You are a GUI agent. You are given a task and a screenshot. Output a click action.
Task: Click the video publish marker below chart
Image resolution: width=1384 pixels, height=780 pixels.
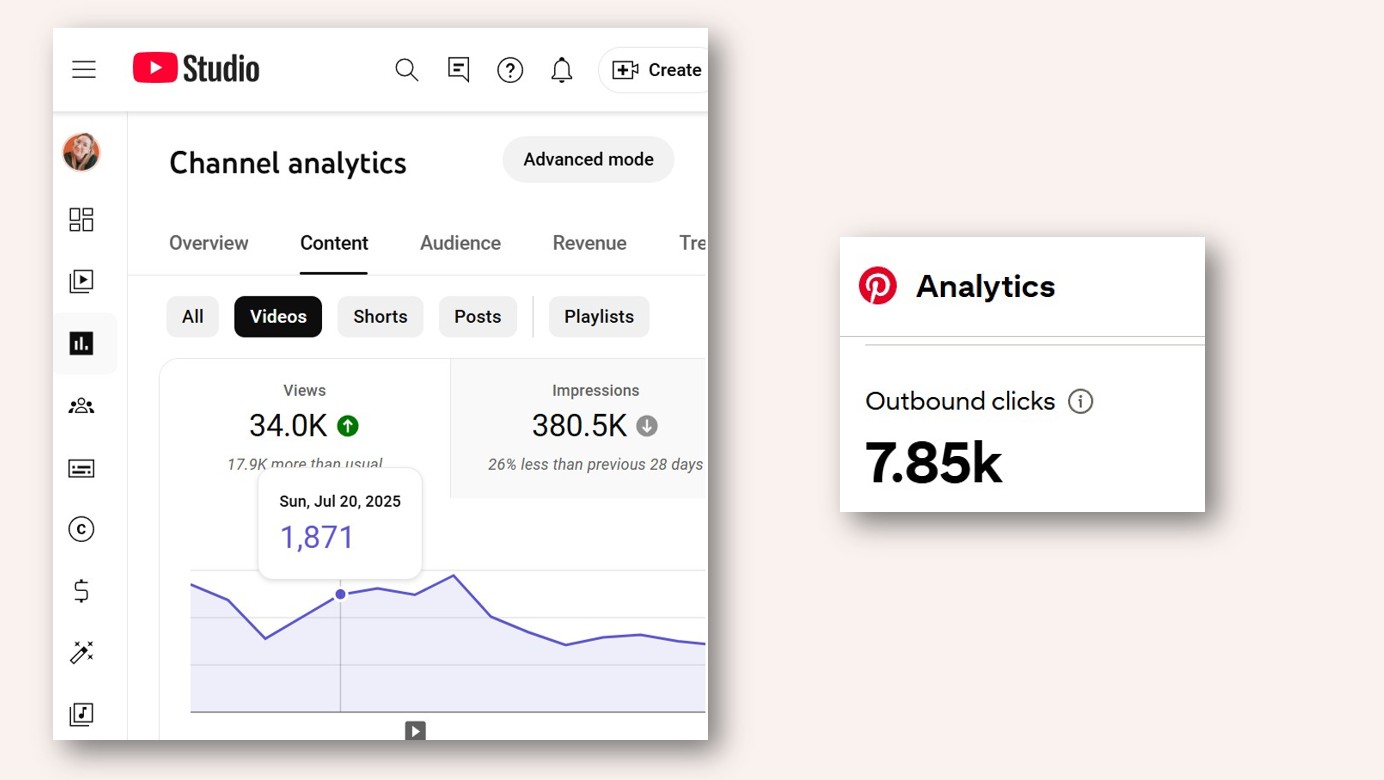click(x=415, y=731)
